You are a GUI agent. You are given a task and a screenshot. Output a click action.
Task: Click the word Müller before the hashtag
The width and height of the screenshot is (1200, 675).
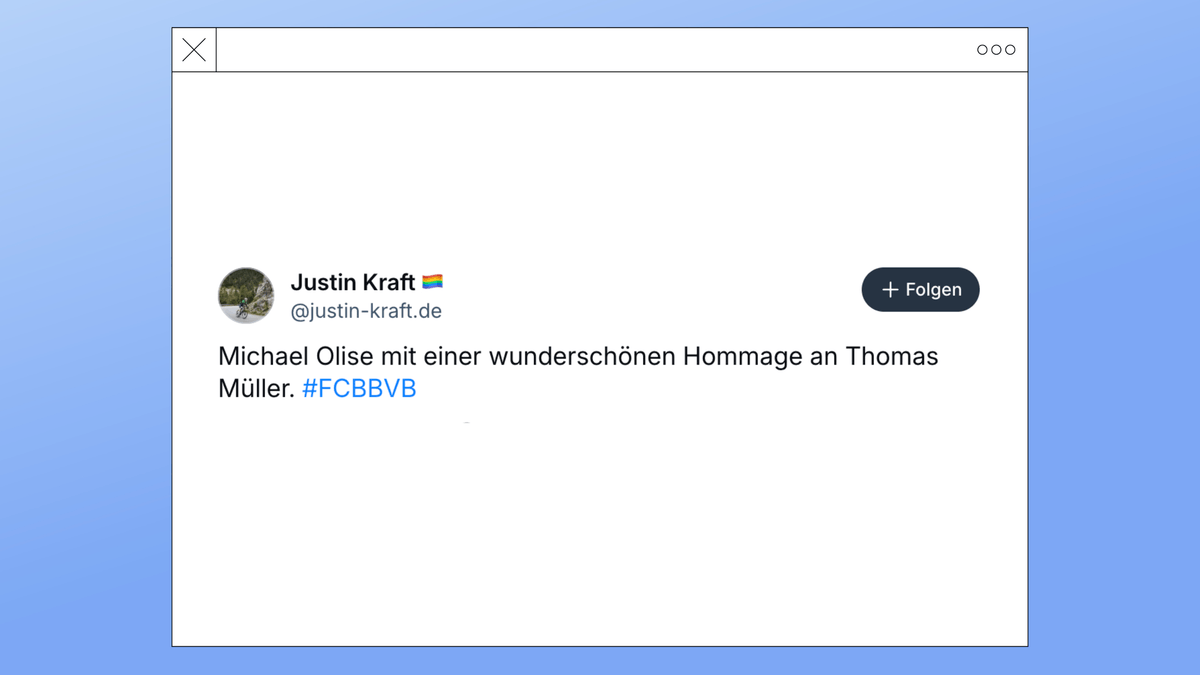(256, 390)
